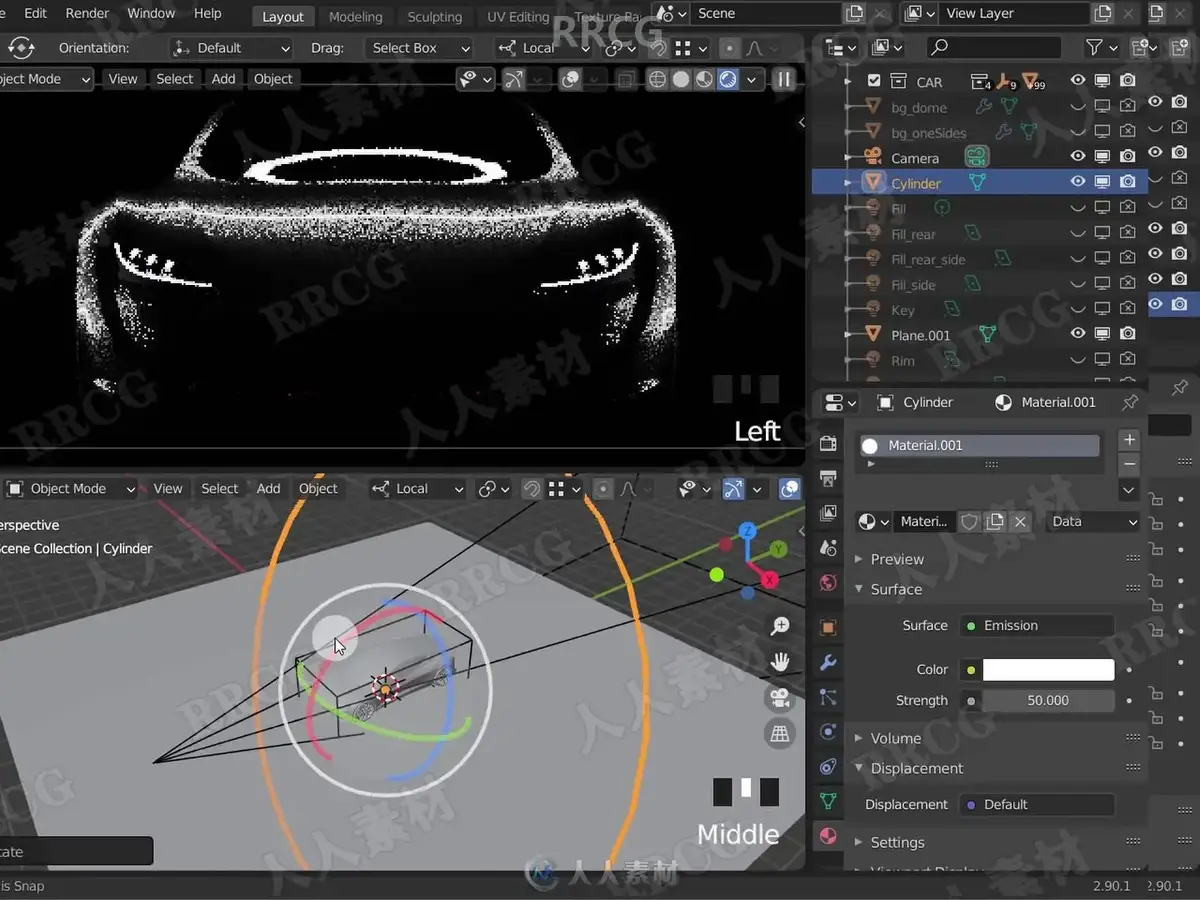Click the white emission Color swatch
The width and height of the screenshot is (1200, 900).
click(1048, 670)
